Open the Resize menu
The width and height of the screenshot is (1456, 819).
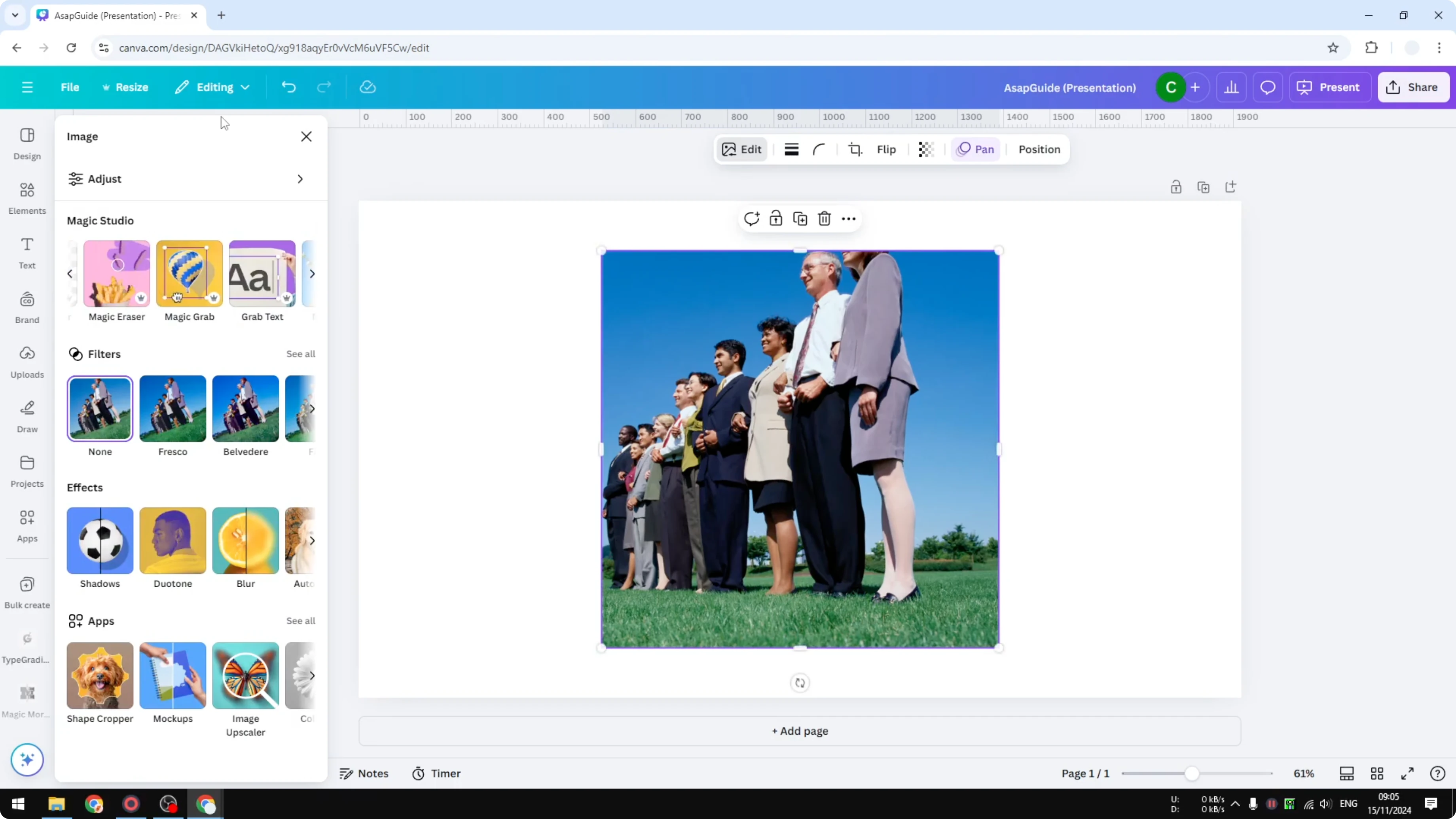coord(125,87)
